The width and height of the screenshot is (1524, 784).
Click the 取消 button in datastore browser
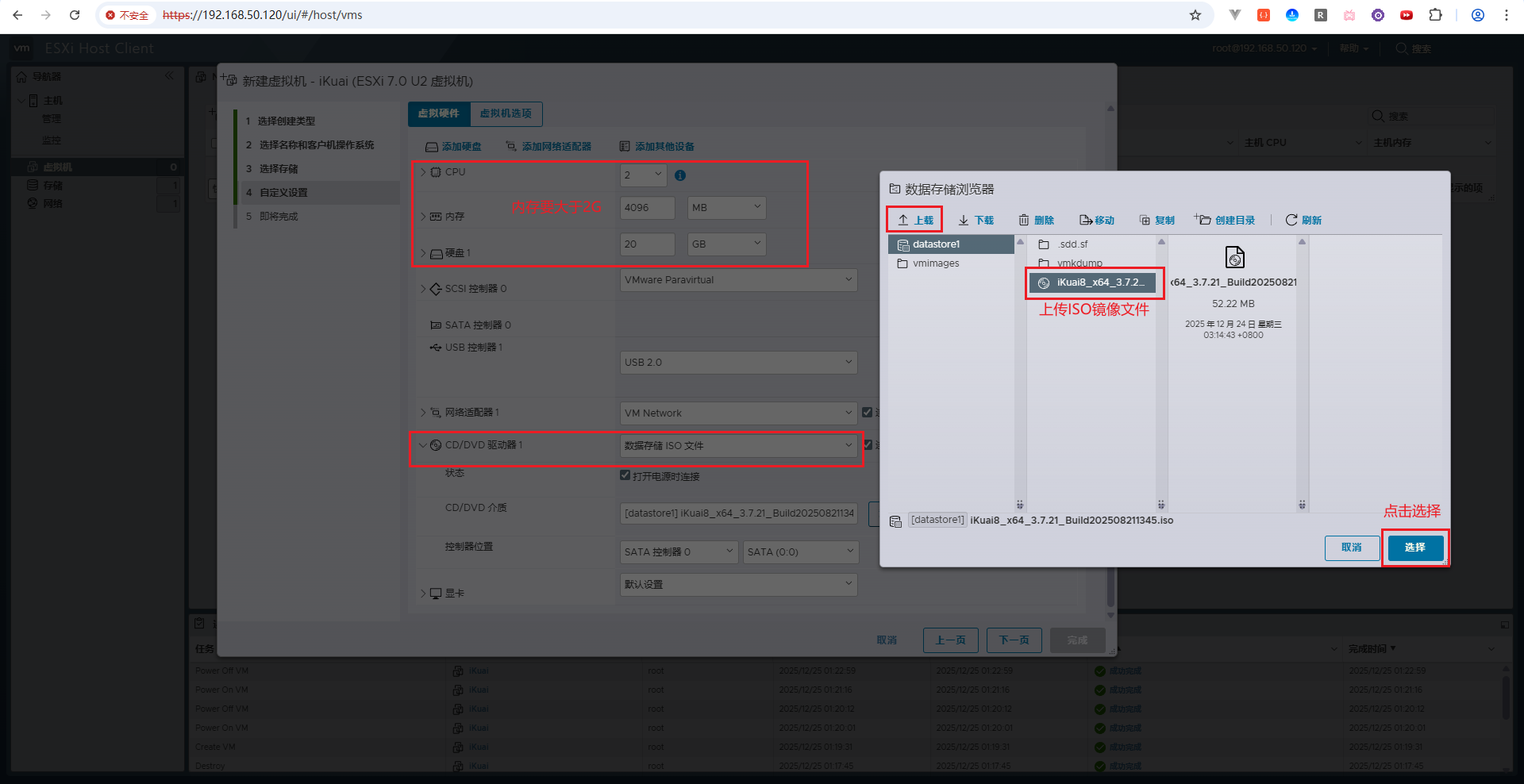coord(1351,548)
